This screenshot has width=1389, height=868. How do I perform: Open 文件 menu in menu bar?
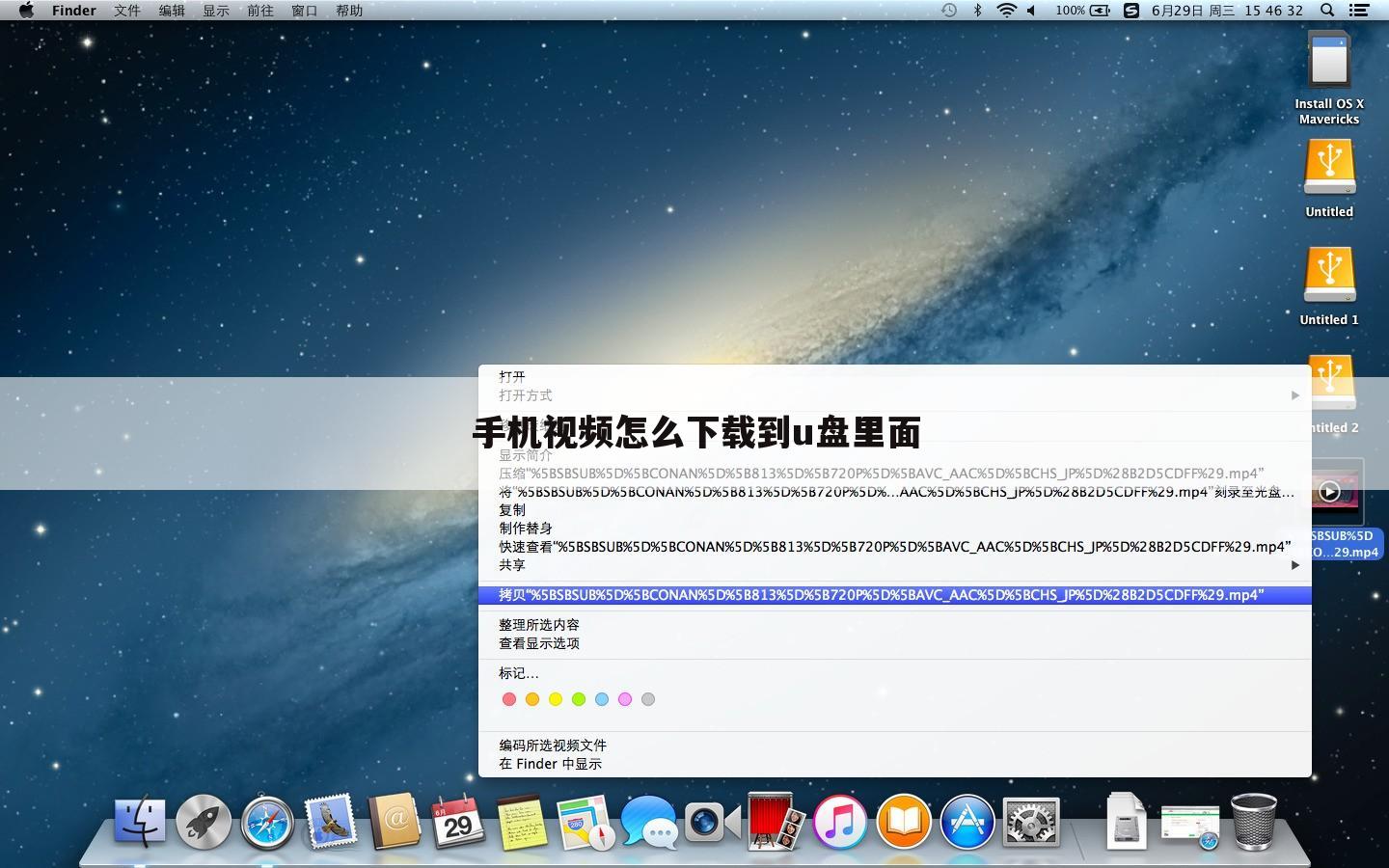tap(126, 11)
